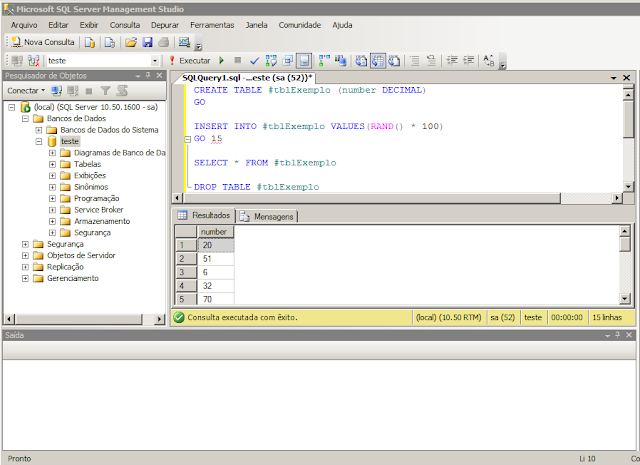Click the Activity Monitor icon after Print
This screenshot has height=465, width=640.
coord(184,42)
